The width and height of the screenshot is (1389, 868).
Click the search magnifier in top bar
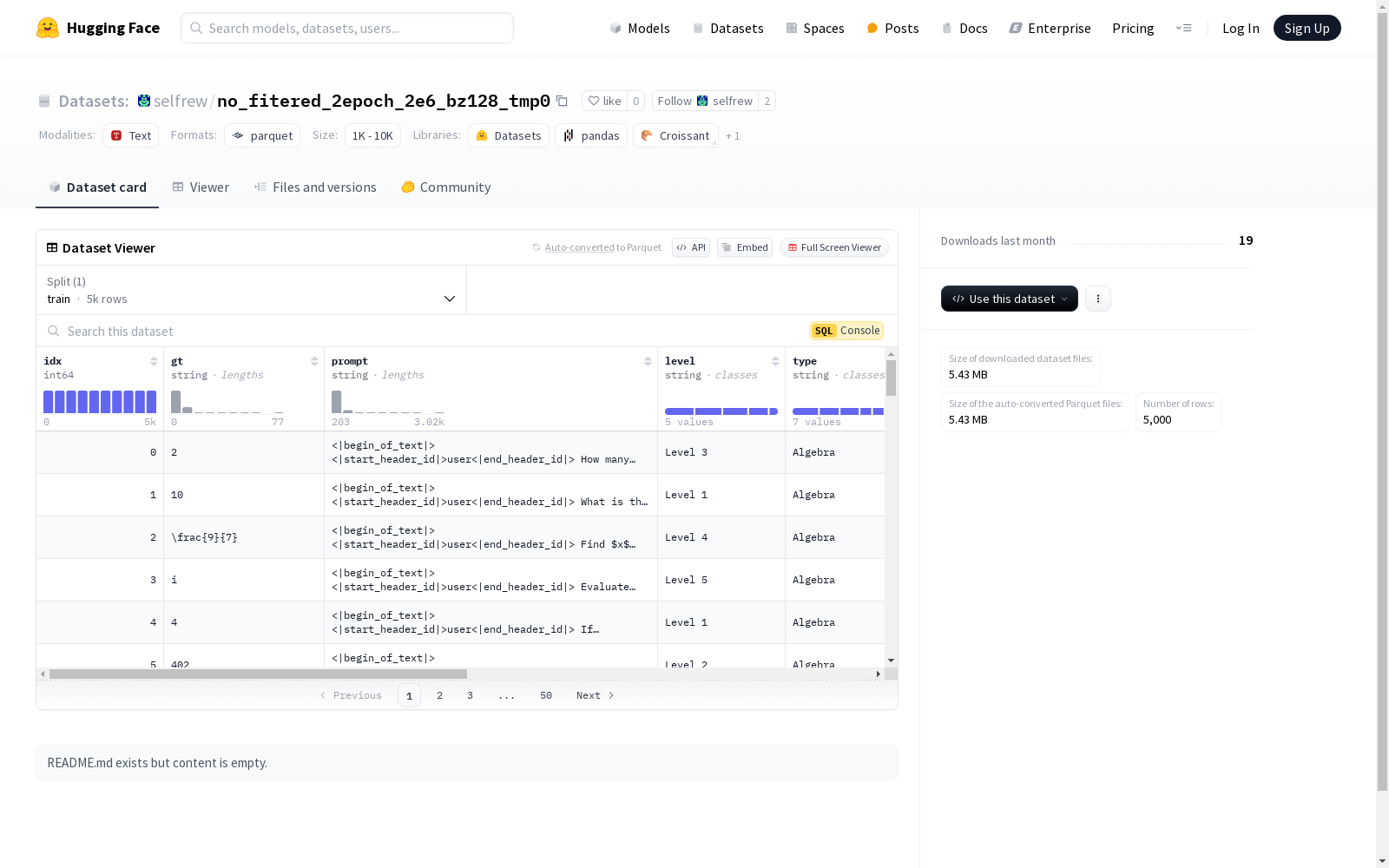click(196, 28)
